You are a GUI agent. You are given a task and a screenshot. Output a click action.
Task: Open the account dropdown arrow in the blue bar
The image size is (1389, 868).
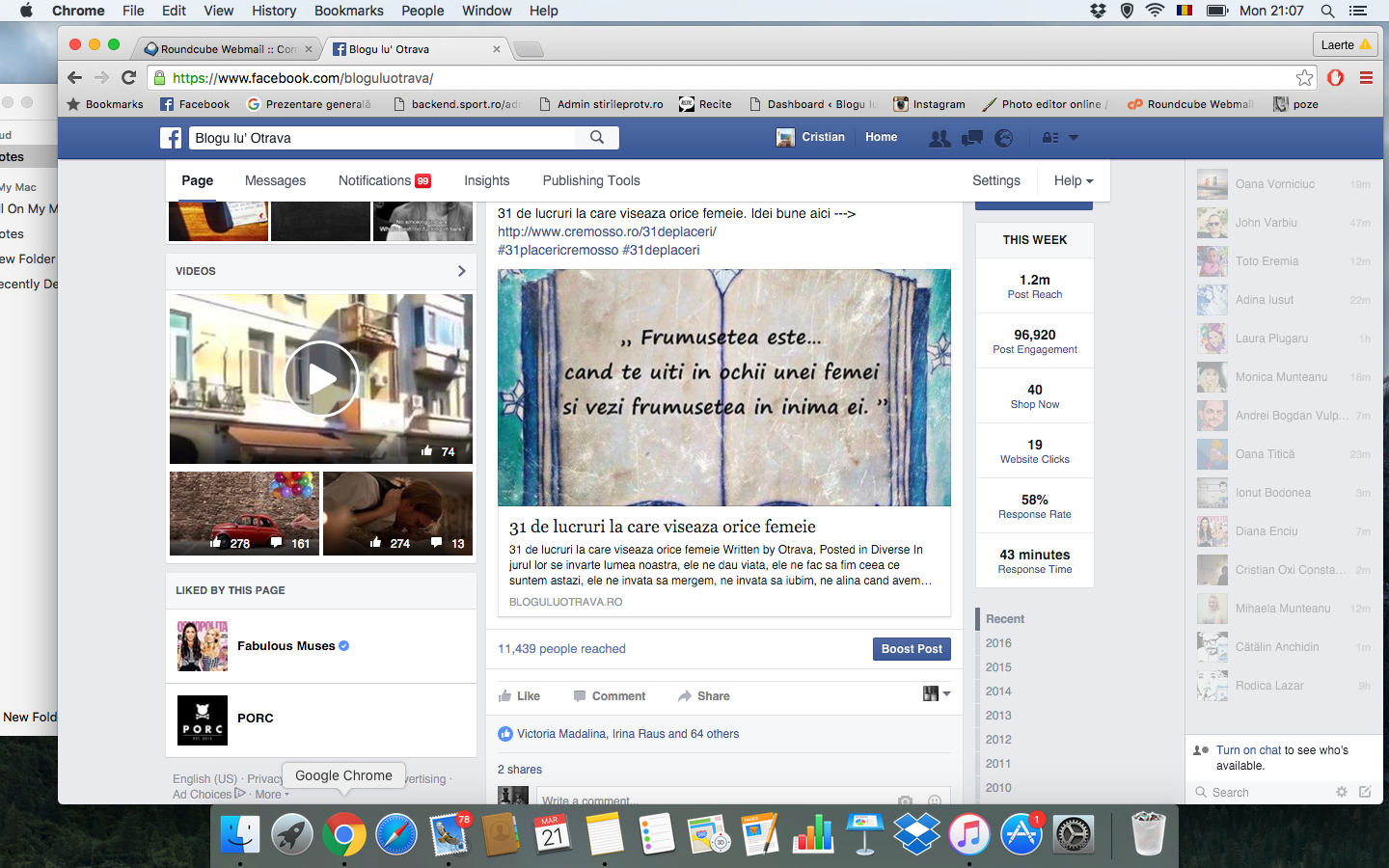pyautogui.click(x=1073, y=138)
